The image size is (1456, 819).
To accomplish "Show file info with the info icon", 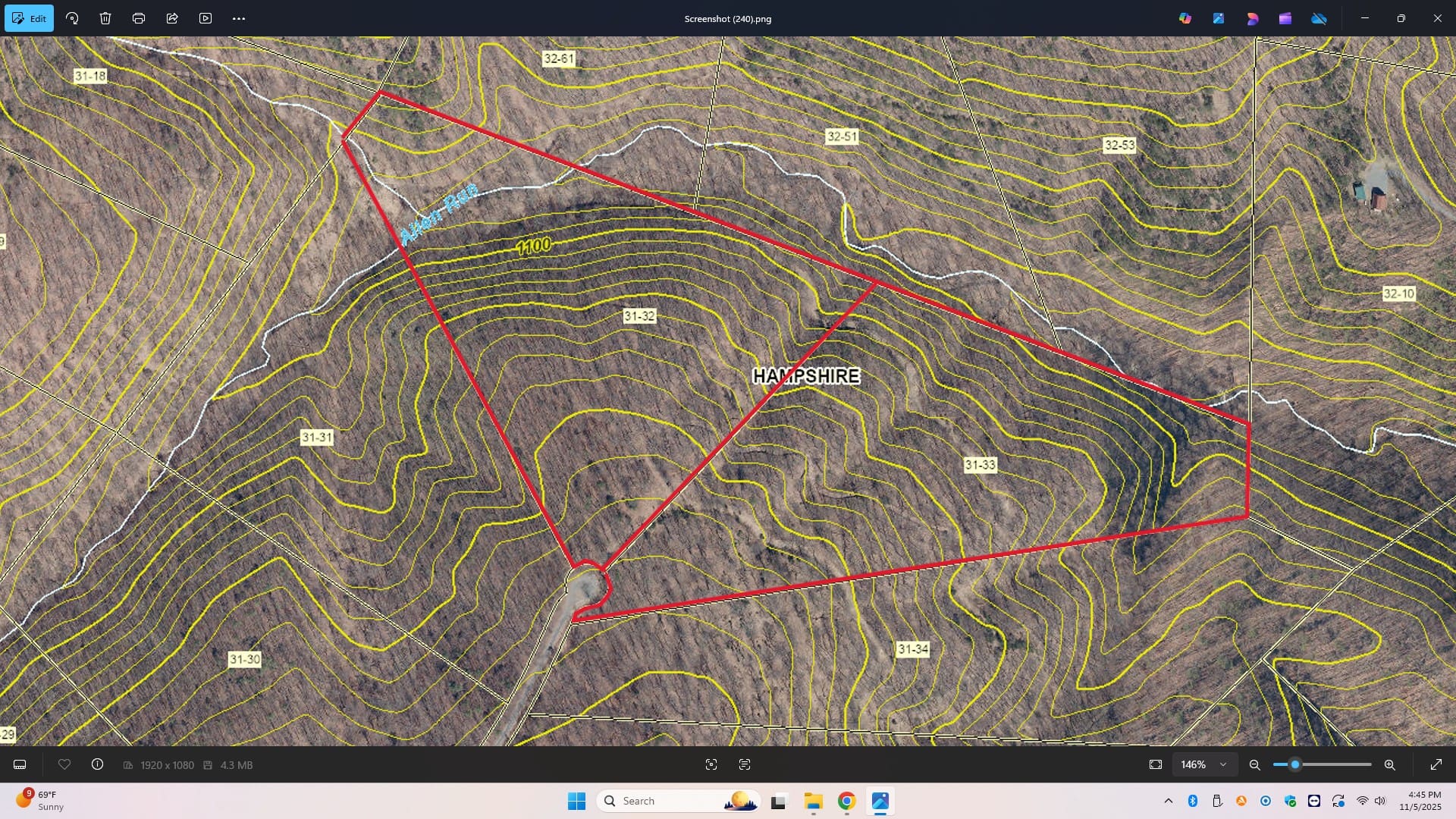I will (x=98, y=764).
